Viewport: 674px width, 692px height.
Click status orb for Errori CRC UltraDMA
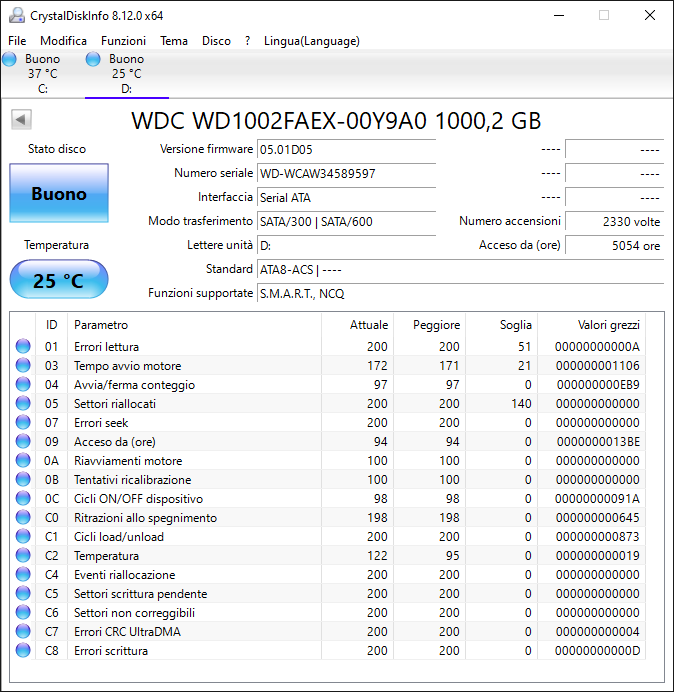tap(23, 631)
